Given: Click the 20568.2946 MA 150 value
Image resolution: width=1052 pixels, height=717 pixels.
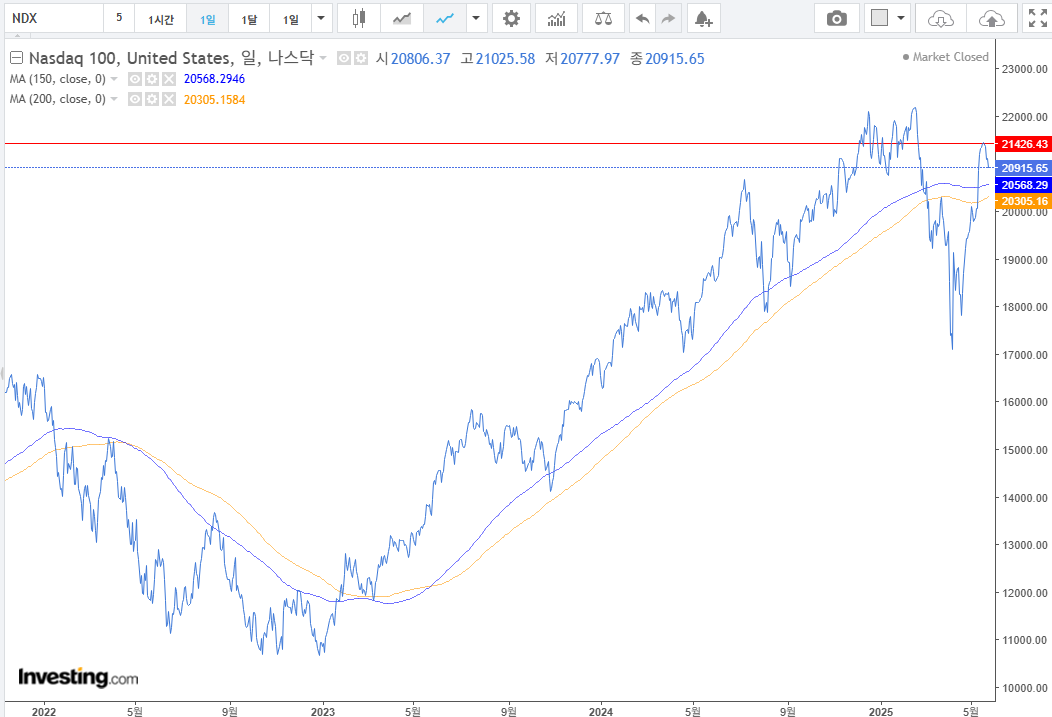Looking at the screenshot, I should click(x=215, y=79).
